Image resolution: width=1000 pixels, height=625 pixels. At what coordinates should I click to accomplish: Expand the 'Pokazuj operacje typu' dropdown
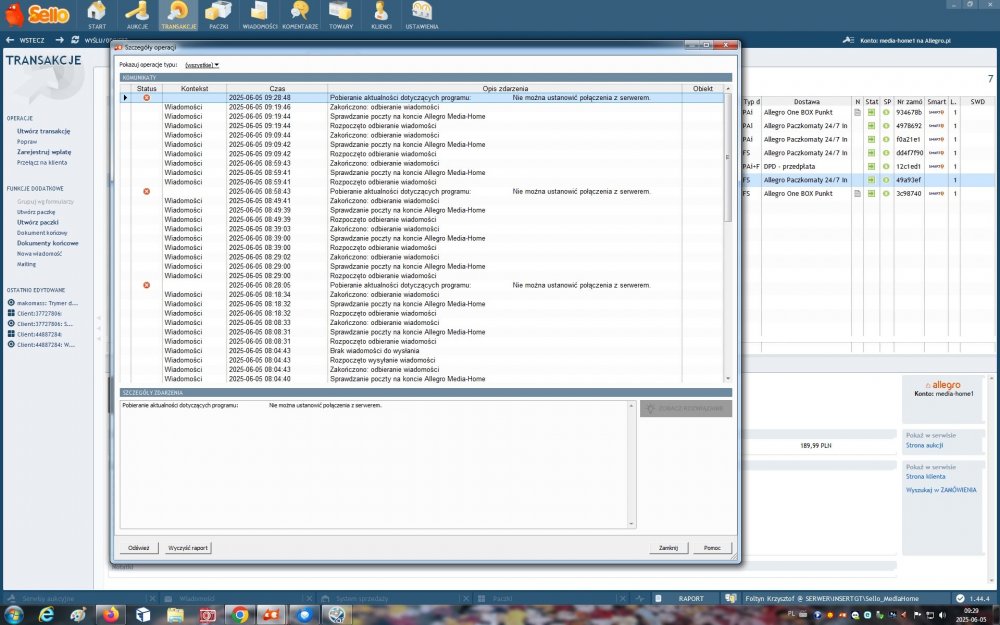tap(202, 65)
